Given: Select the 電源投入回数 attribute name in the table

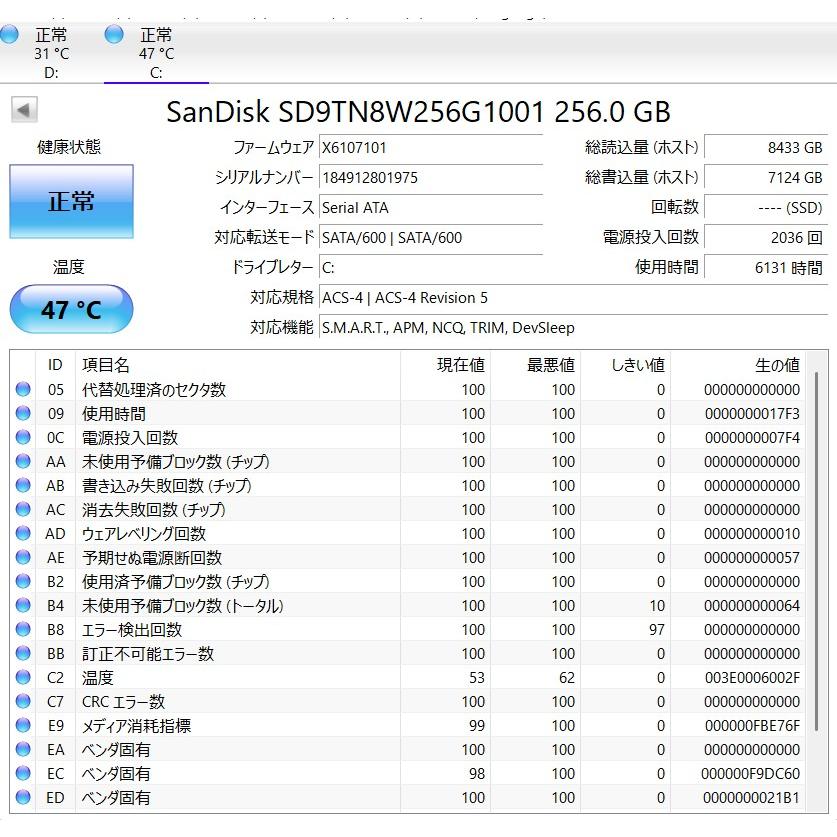Looking at the screenshot, I should [130, 438].
